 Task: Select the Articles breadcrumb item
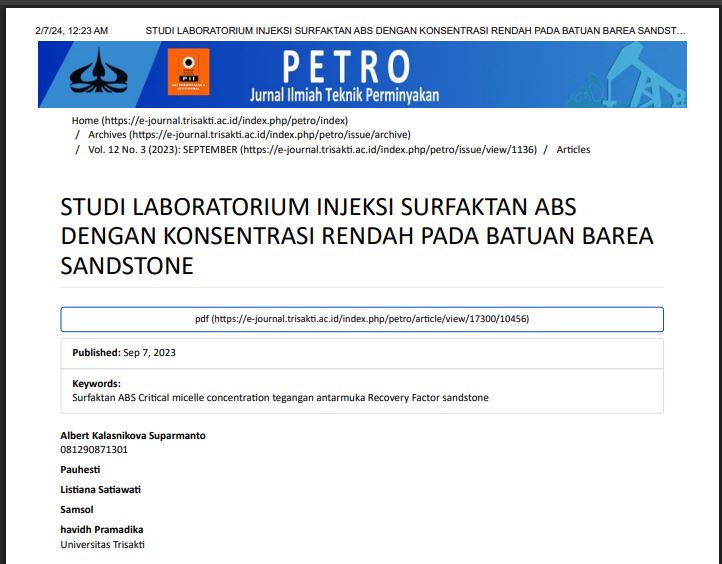[573, 150]
